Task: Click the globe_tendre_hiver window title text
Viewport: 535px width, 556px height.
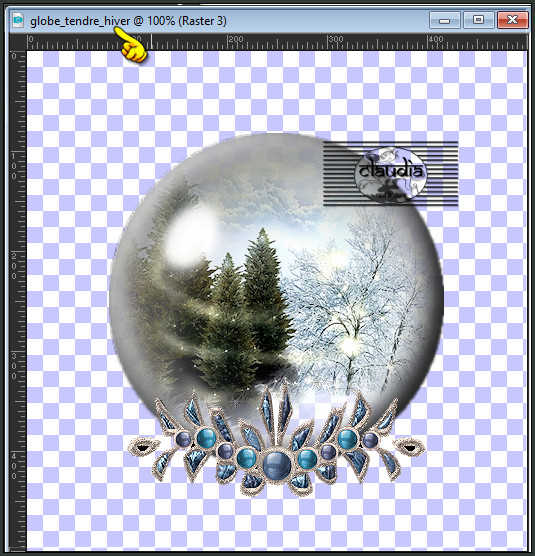Action: tap(128, 21)
